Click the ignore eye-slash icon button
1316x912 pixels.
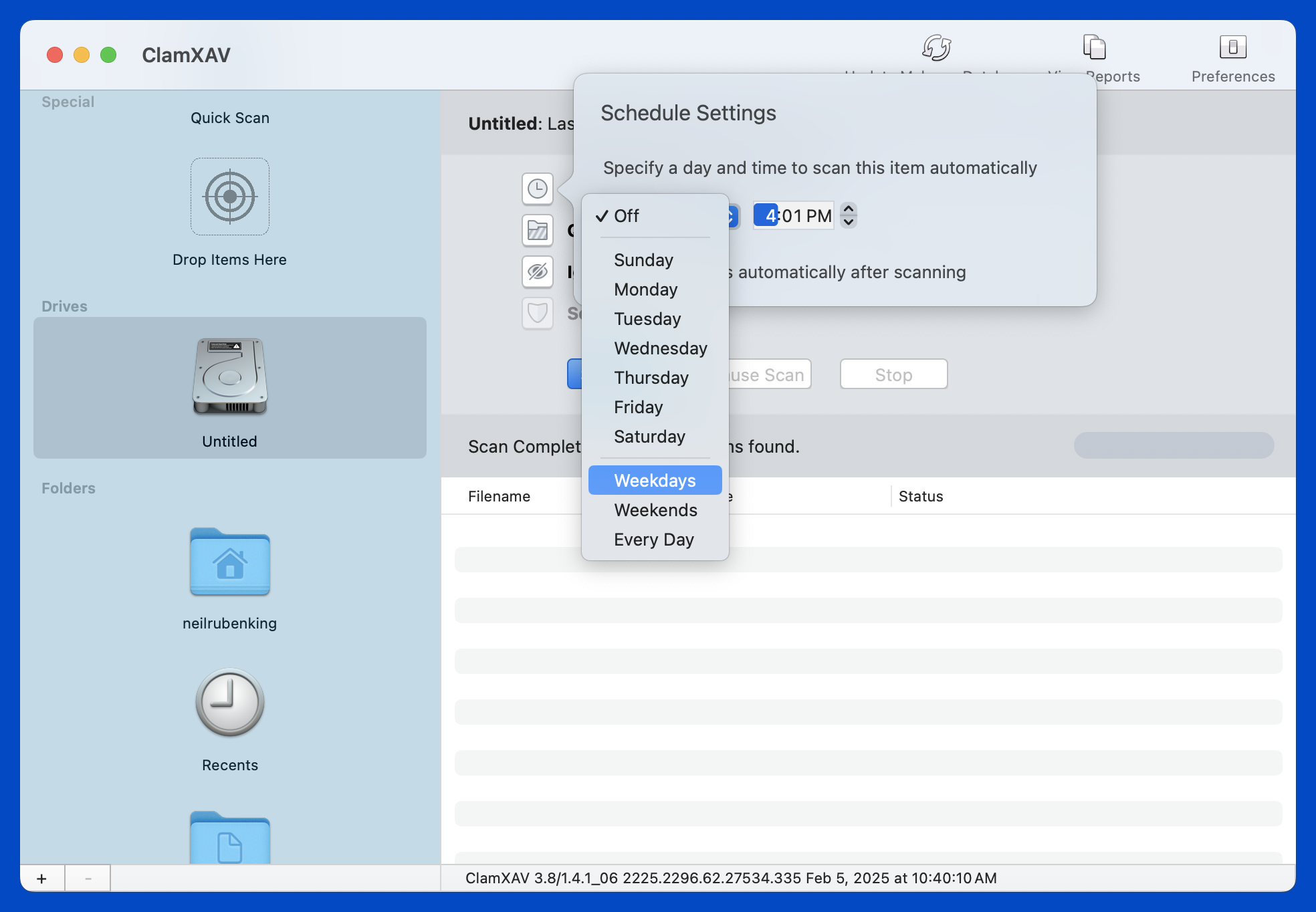[538, 272]
